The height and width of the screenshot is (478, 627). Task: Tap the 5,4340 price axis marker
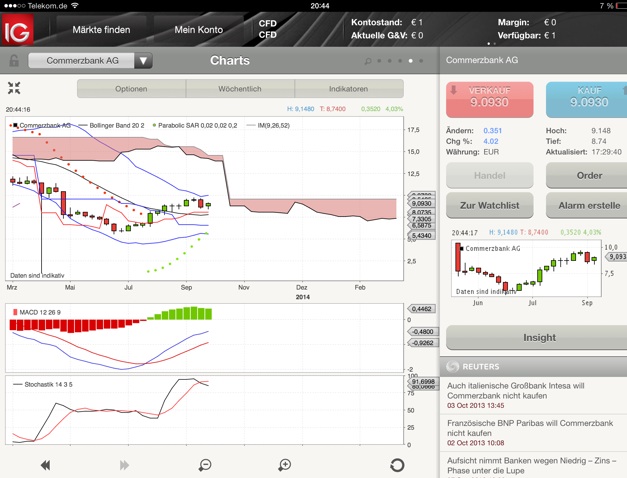pyautogui.click(x=421, y=236)
